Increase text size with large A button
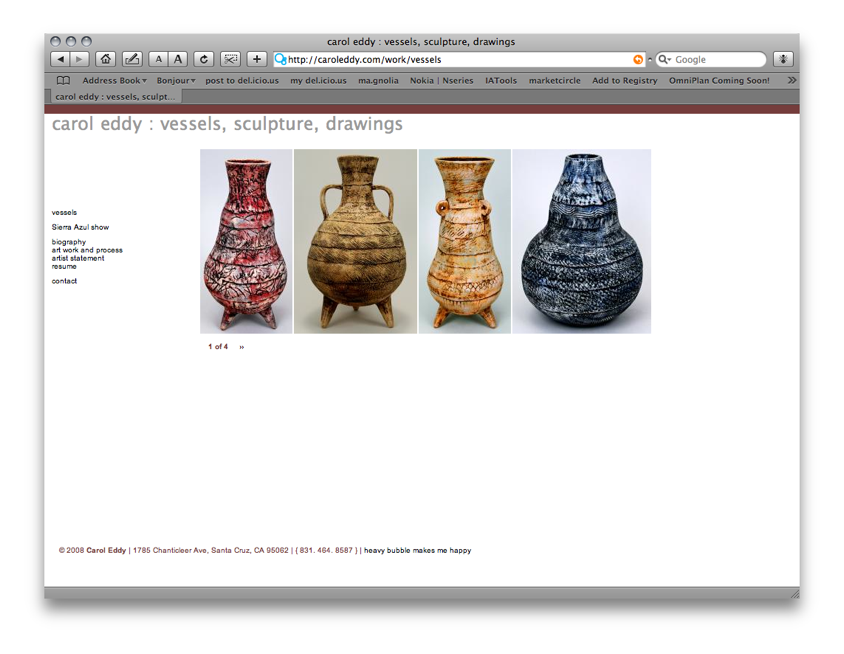Image resolution: width=844 pixels, height=654 pixels. (x=178, y=59)
